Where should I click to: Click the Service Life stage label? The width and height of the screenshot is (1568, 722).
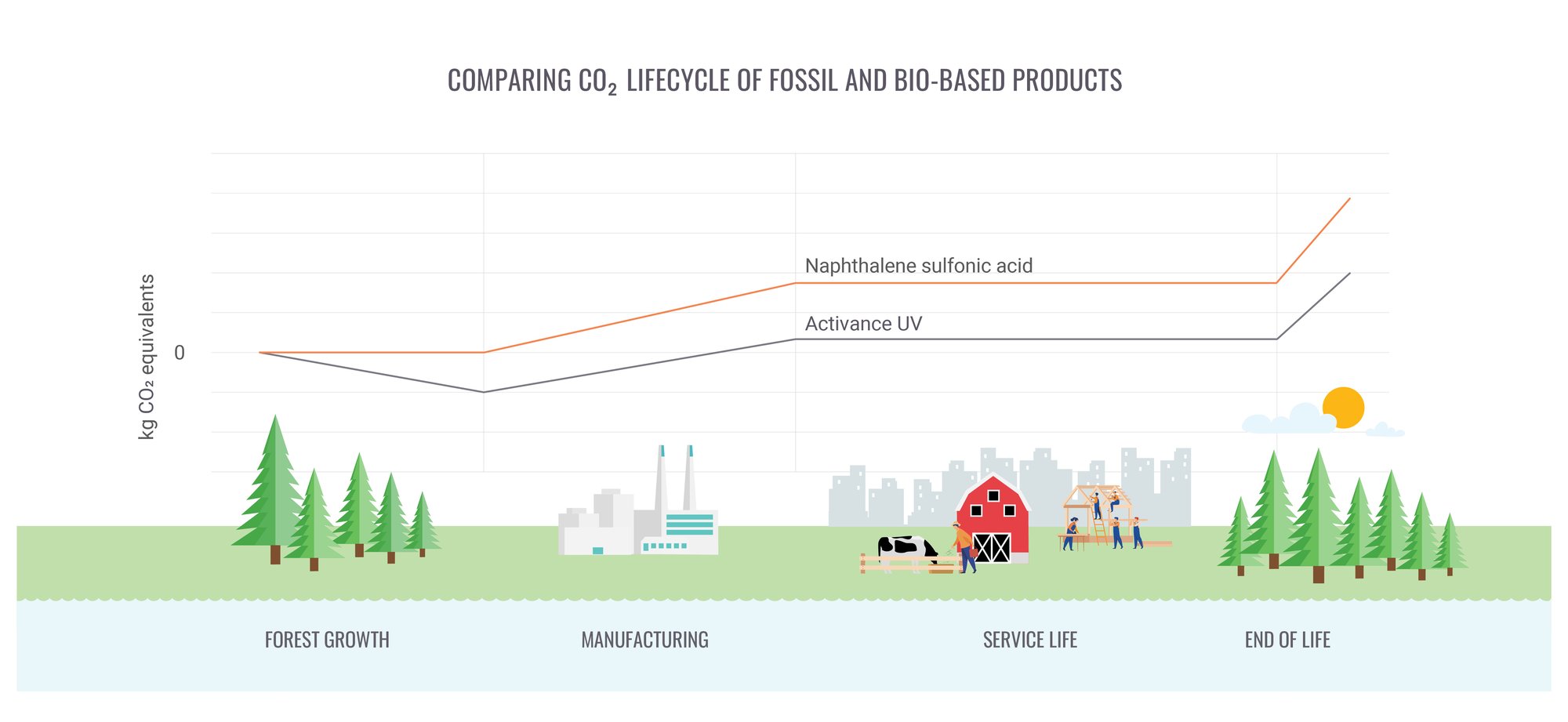[x=1029, y=640]
